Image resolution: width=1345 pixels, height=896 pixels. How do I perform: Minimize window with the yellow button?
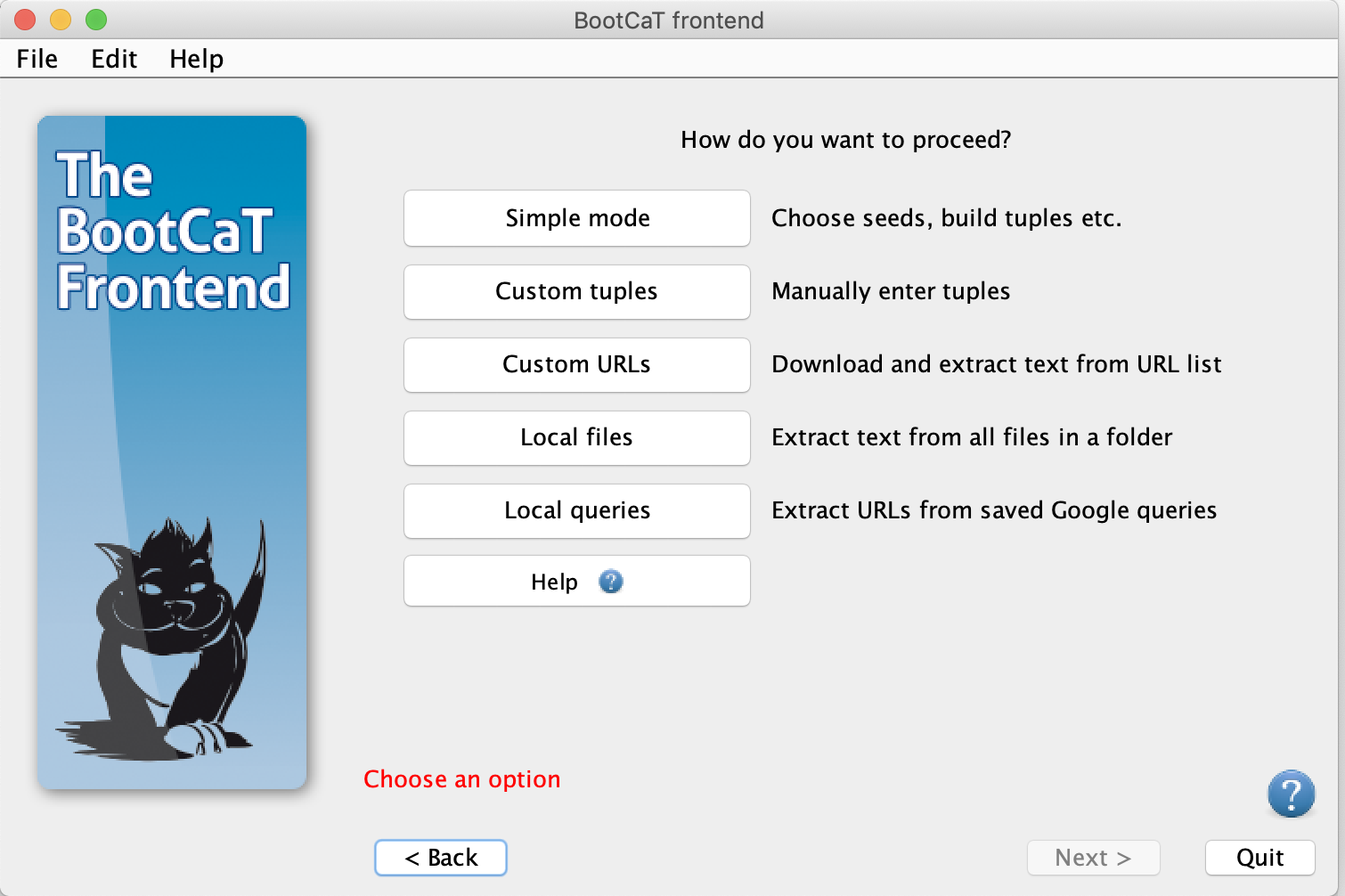click(x=61, y=20)
